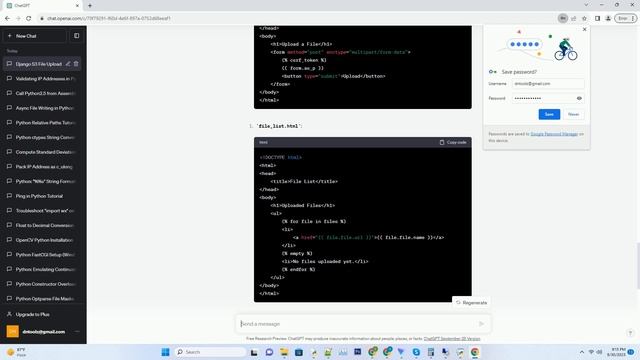
Task: Open Skype from taskbar
Action: coord(416,352)
